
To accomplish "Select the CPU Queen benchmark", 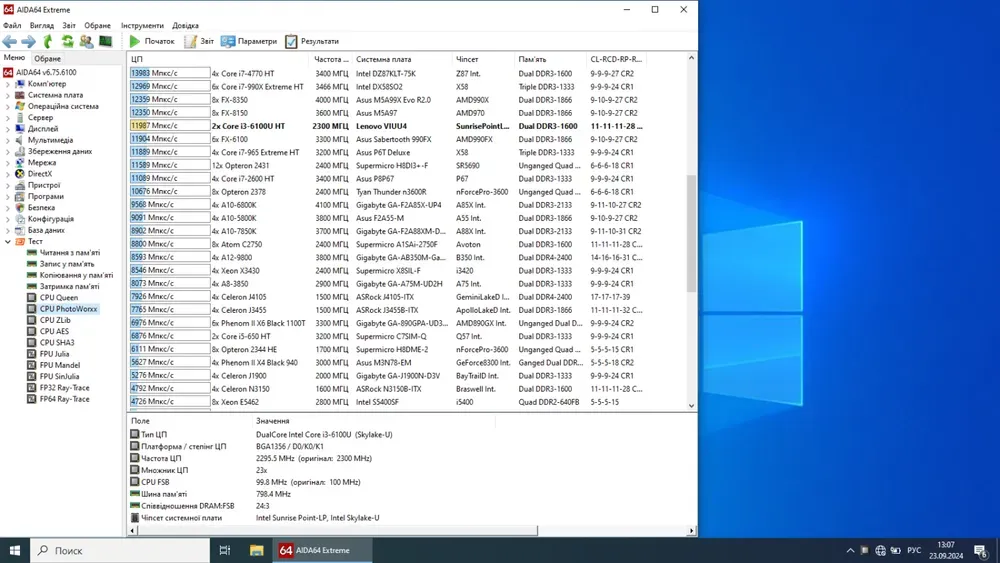I will (x=58, y=297).
